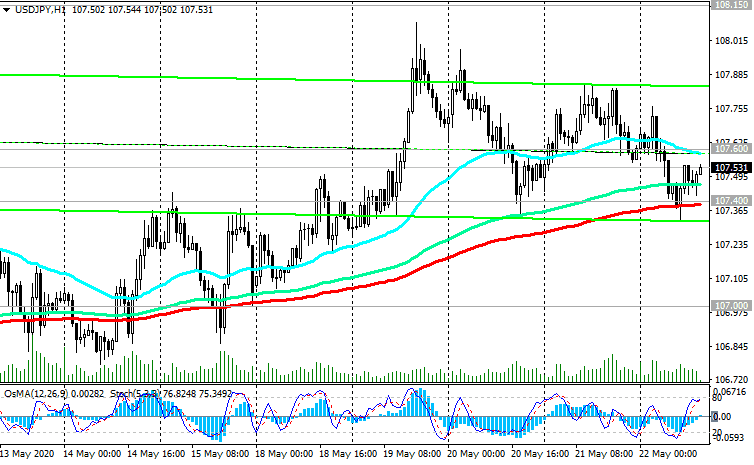This screenshot has width=754, height=465.
Task: Click the 13 May 2020 date label
Action: coord(27,453)
